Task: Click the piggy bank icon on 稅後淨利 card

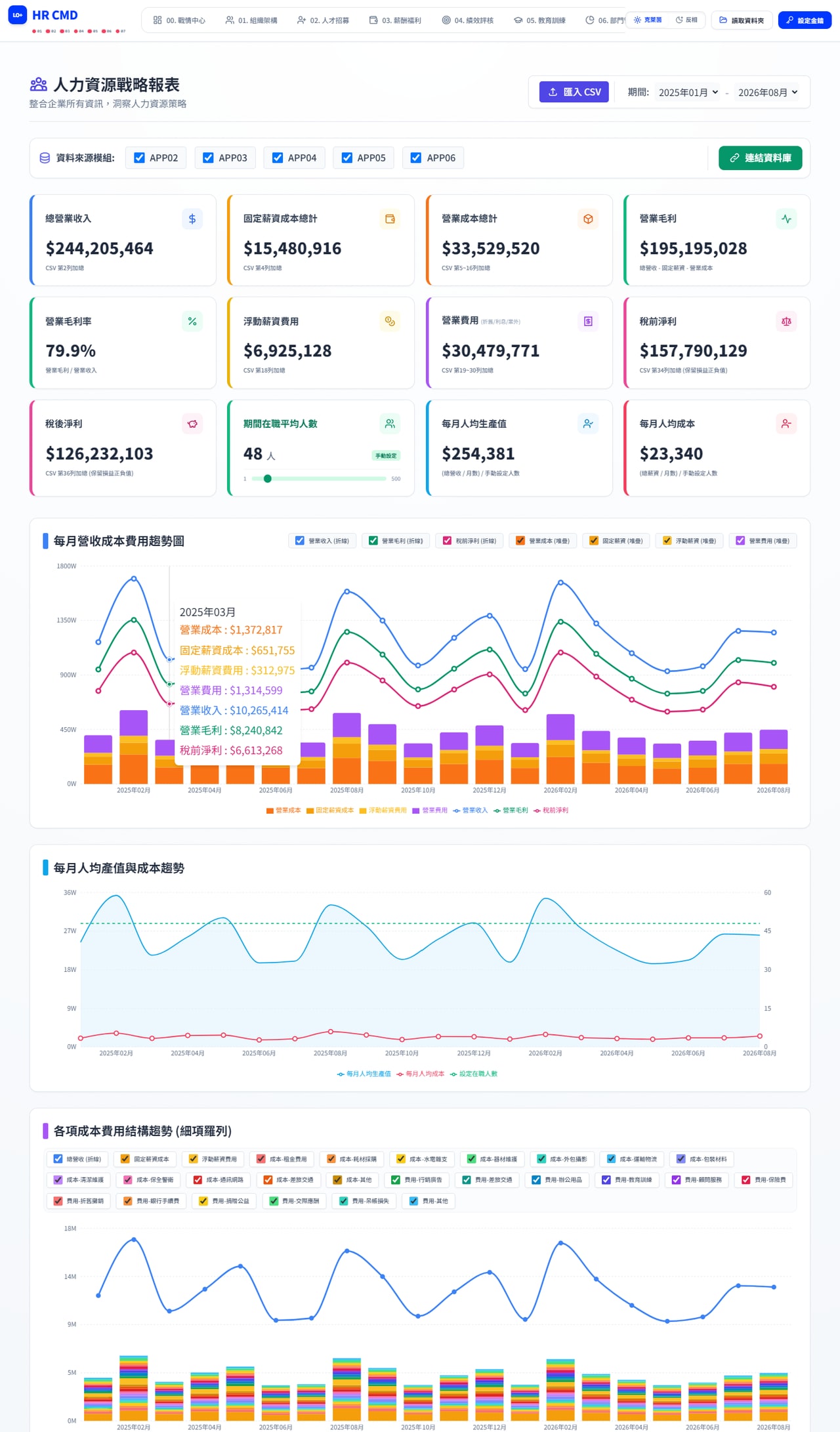Action: [192, 424]
